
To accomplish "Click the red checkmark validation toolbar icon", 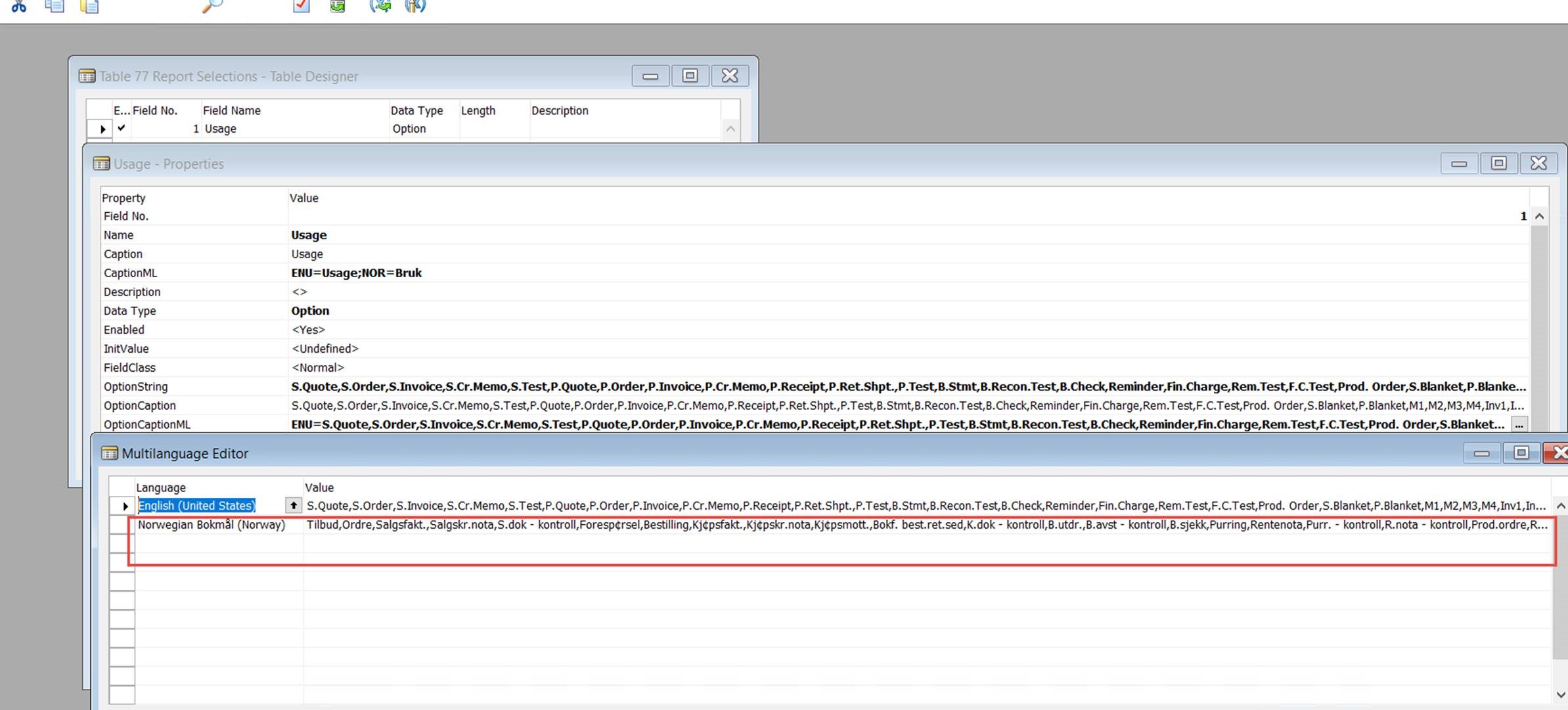I will [302, 7].
